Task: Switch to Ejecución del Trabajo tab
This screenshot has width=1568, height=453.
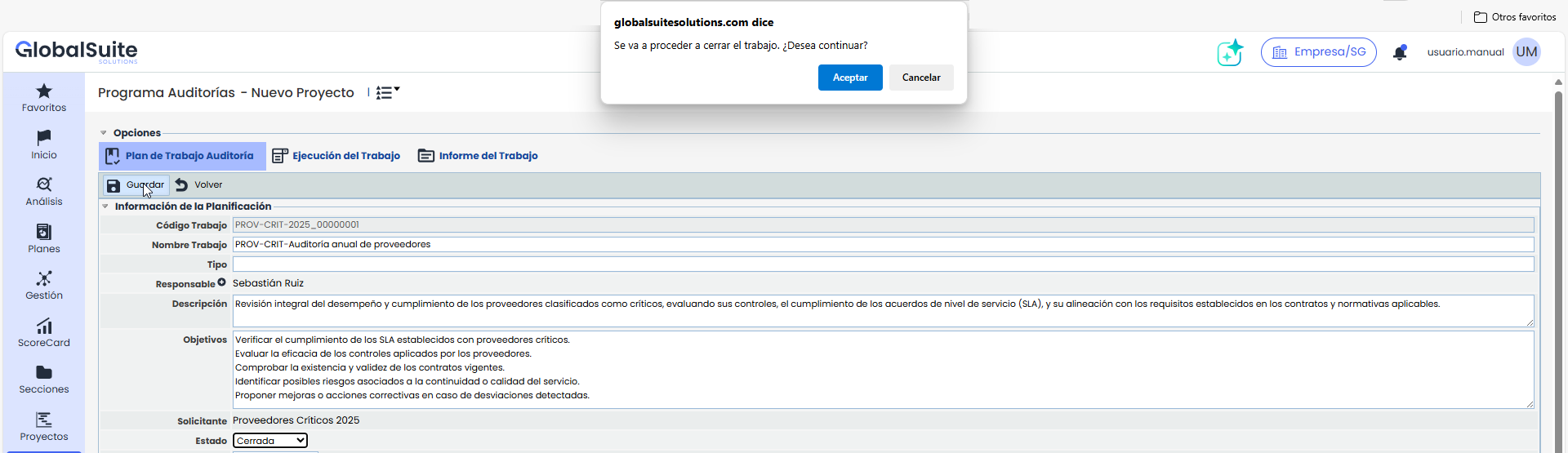Action: point(336,156)
